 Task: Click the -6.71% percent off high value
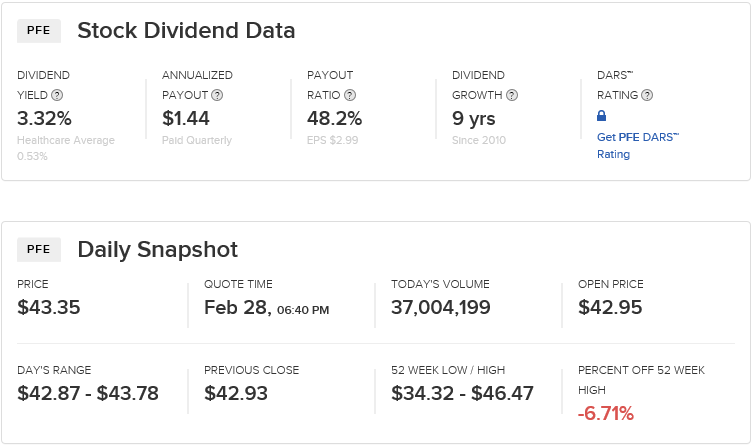tap(606, 413)
